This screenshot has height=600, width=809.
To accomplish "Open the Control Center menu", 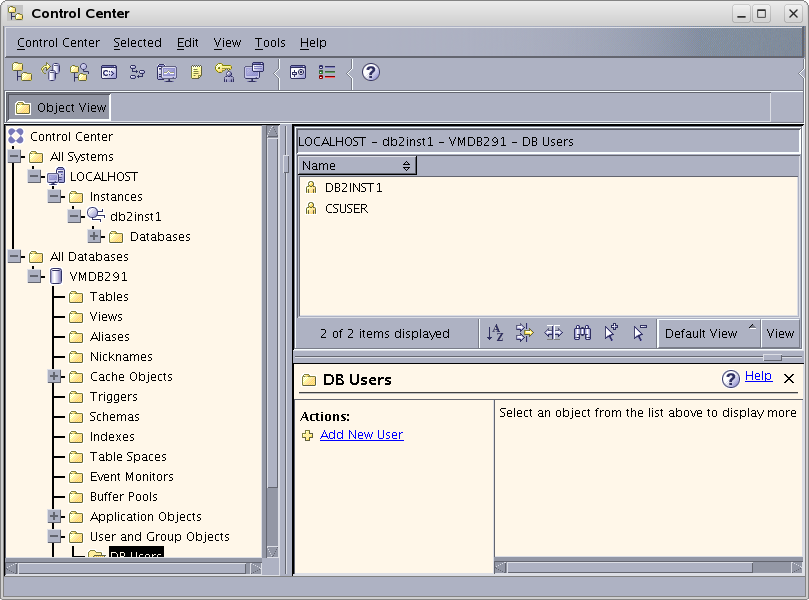I will coord(58,43).
